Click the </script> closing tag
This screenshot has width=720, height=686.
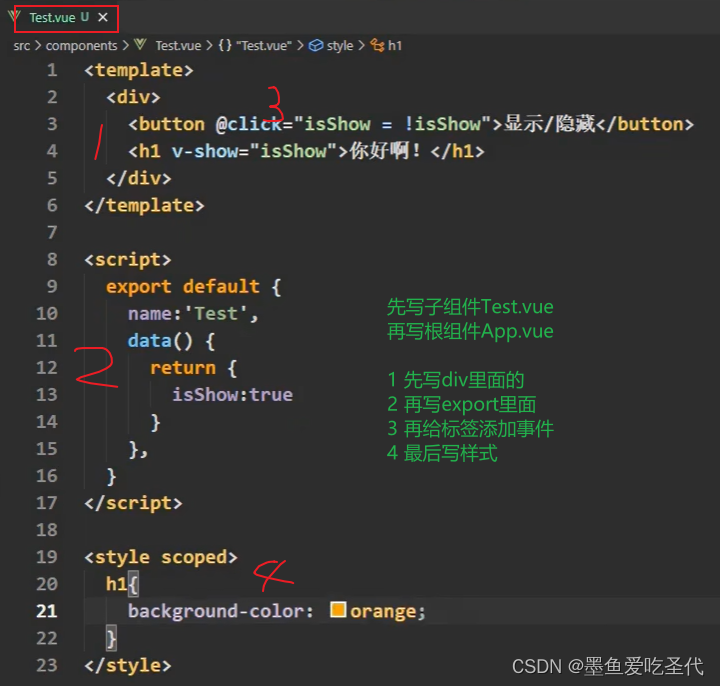click(133, 503)
